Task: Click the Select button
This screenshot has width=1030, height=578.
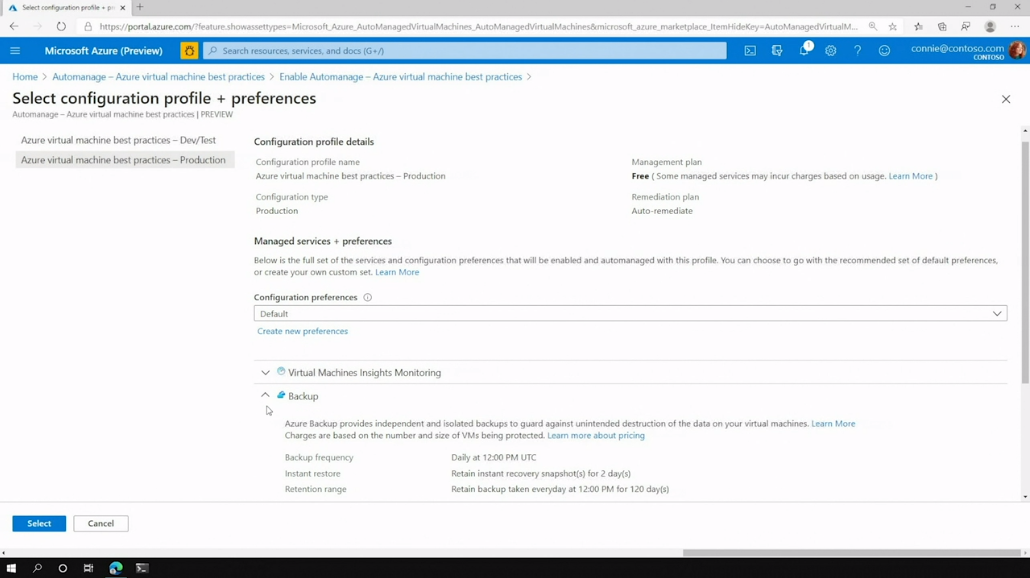Action: (39, 523)
